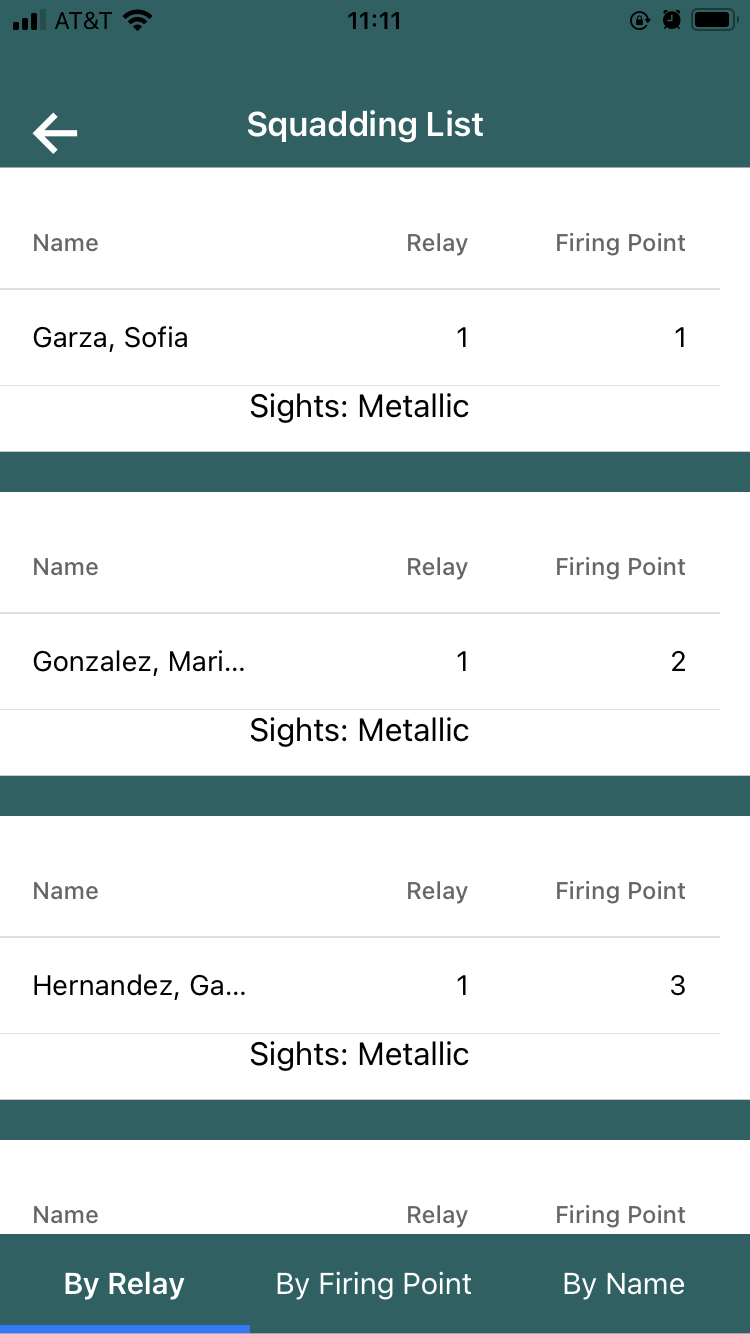Tap the Name header in first card

[x=66, y=243]
